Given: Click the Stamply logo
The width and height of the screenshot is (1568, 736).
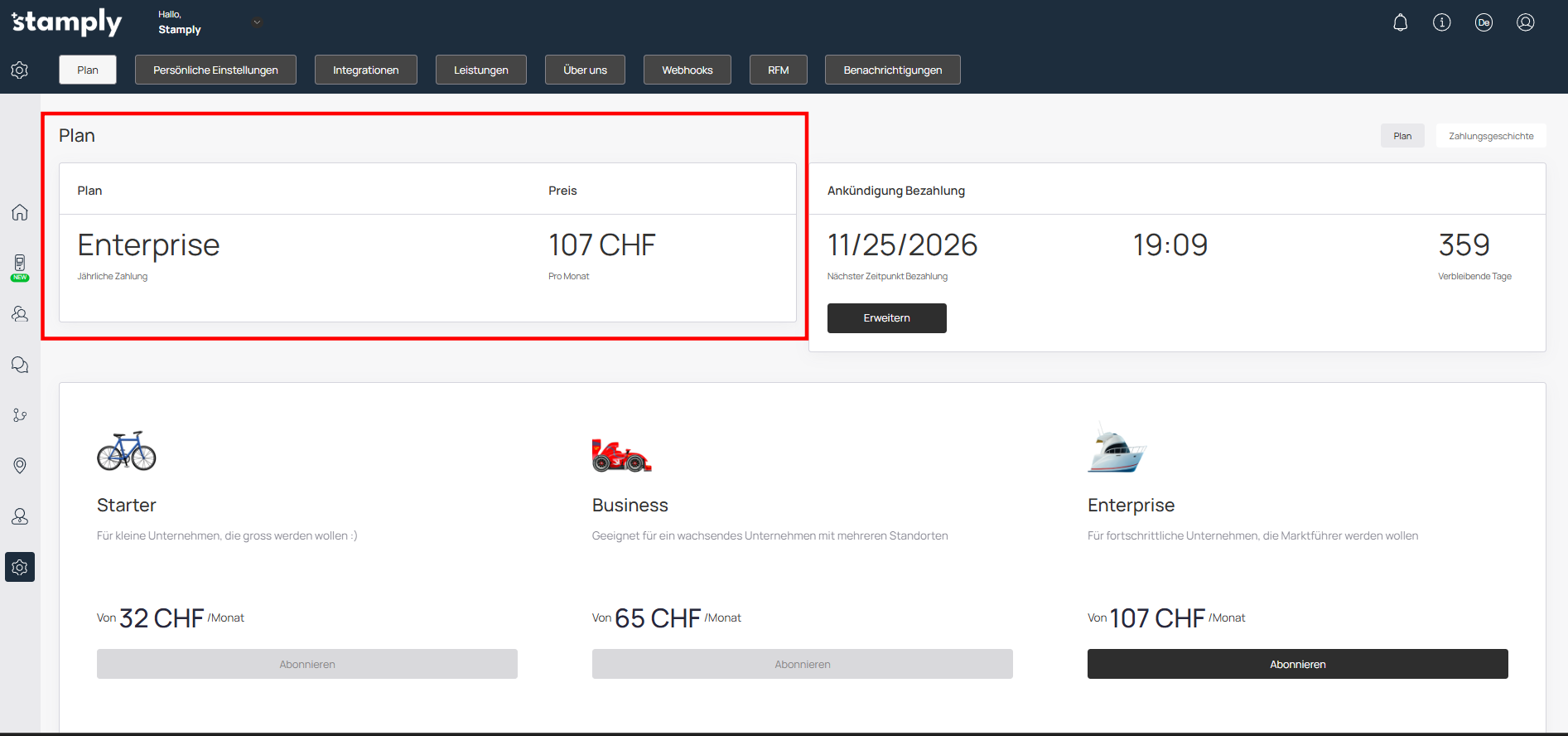Looking at the screenshot, I should [67, 22].
